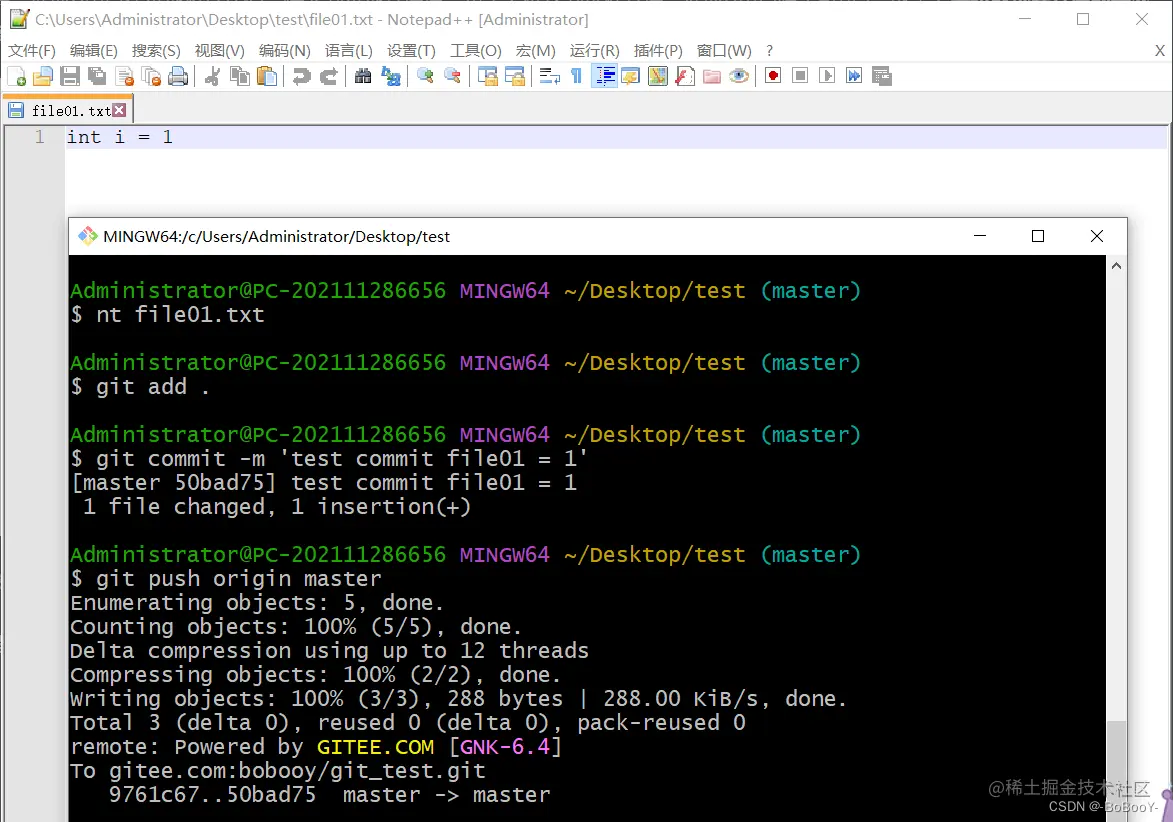
Task: Open the 运行(R) menu
Action: [594, 51]
